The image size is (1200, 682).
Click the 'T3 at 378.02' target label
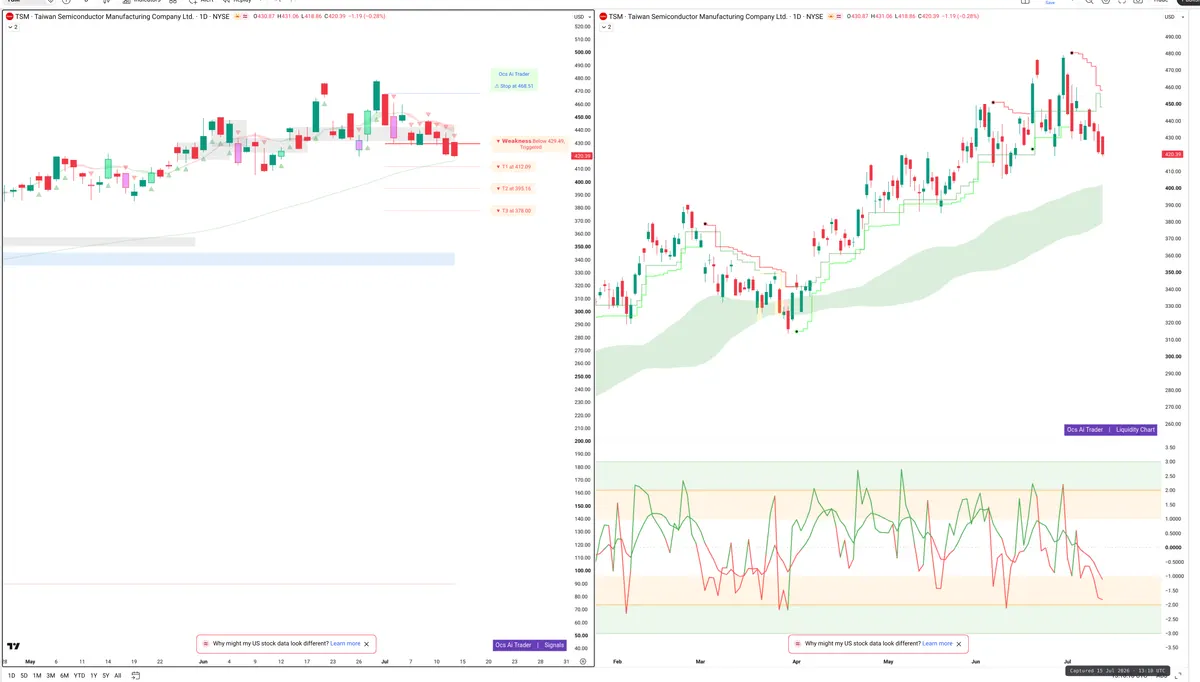(514, 211)
